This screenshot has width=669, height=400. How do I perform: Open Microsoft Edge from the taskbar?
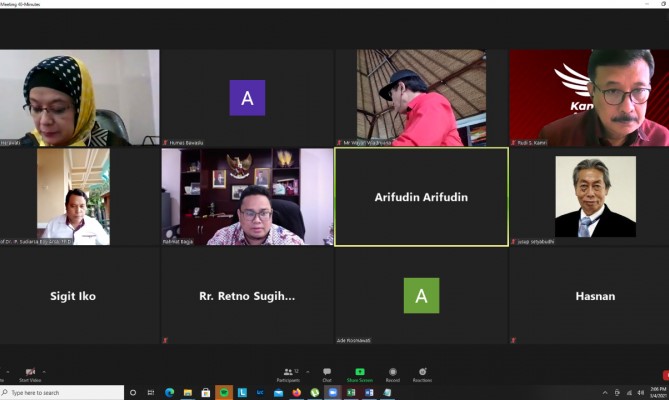click(169, 393)
